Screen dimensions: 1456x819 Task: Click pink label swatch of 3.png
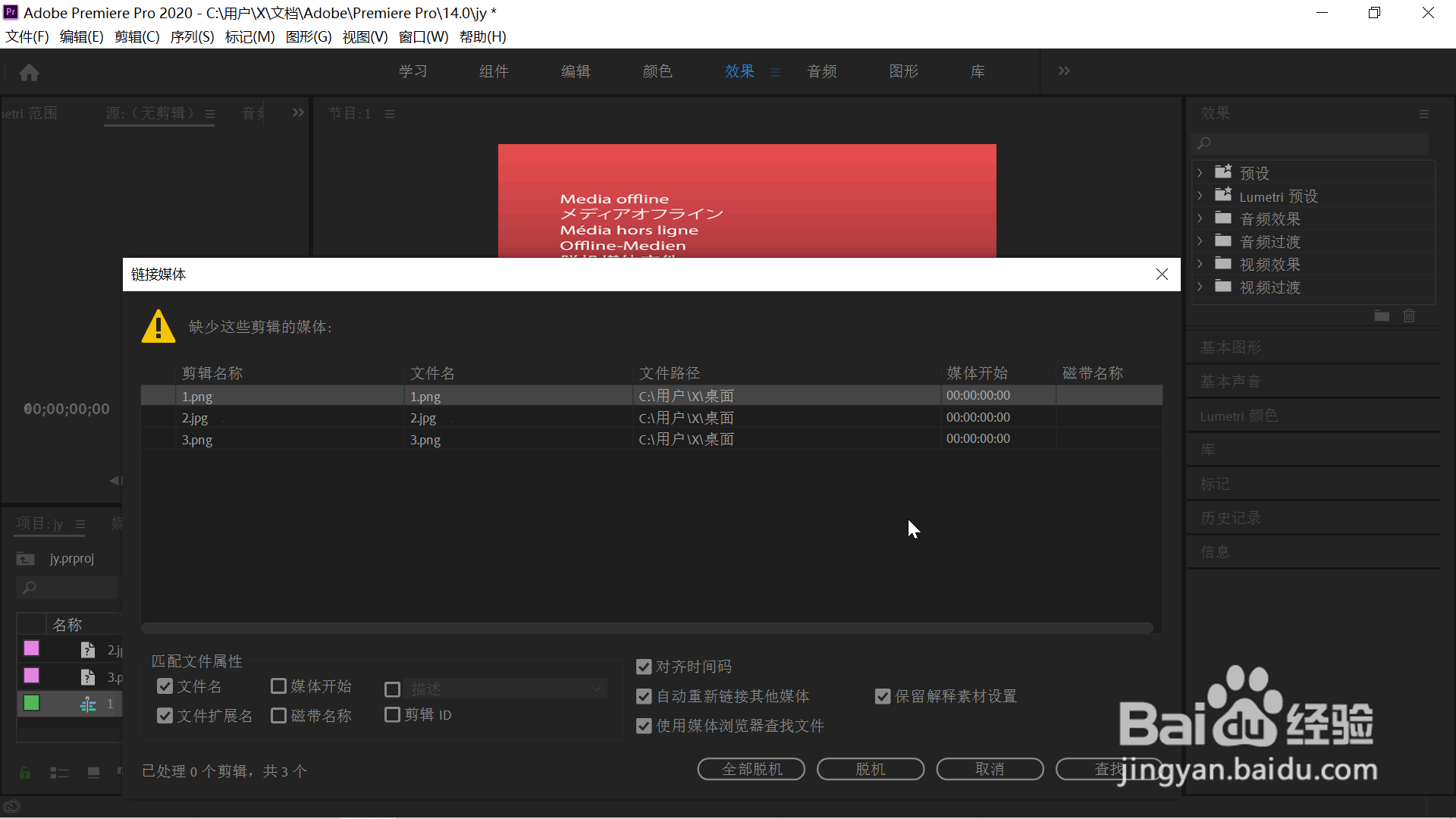point(31,676)
